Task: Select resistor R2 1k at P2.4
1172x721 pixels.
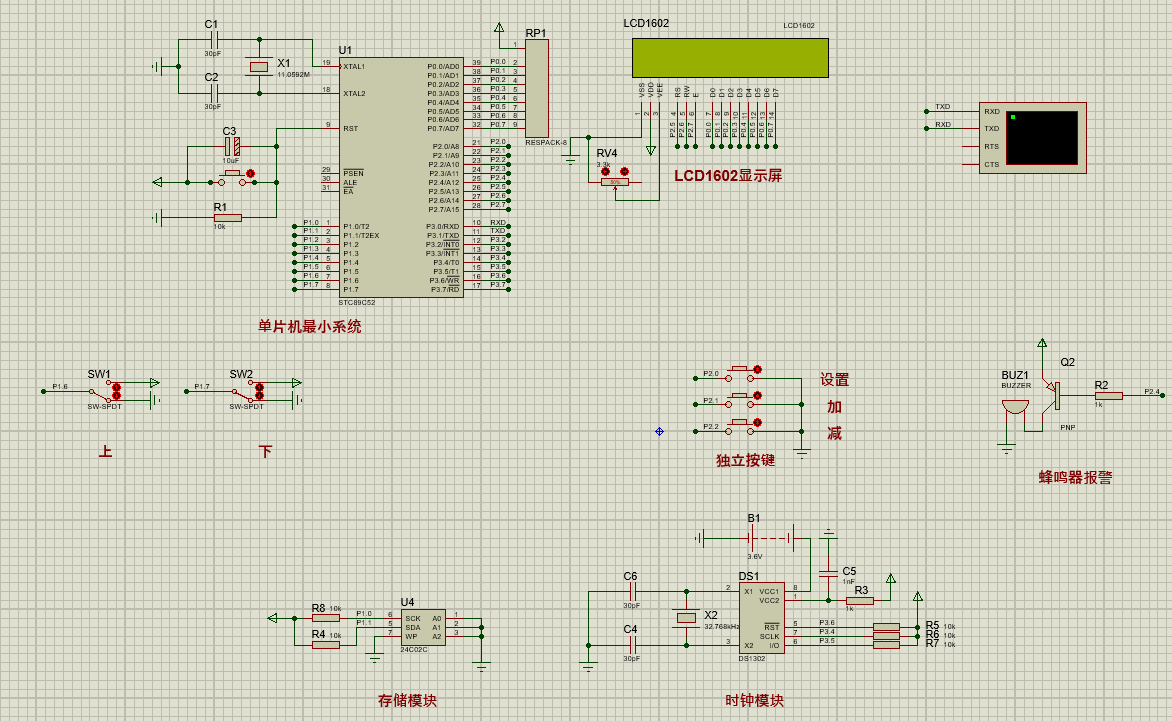Action: 1109,396
